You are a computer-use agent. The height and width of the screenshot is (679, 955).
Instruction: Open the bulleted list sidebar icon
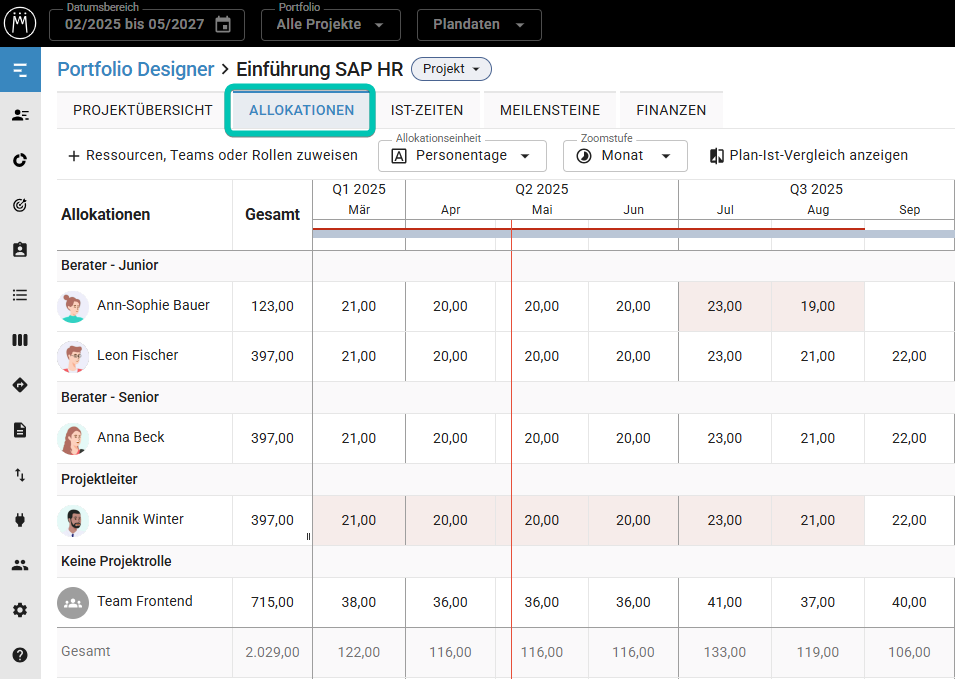[x=20, y=295]
